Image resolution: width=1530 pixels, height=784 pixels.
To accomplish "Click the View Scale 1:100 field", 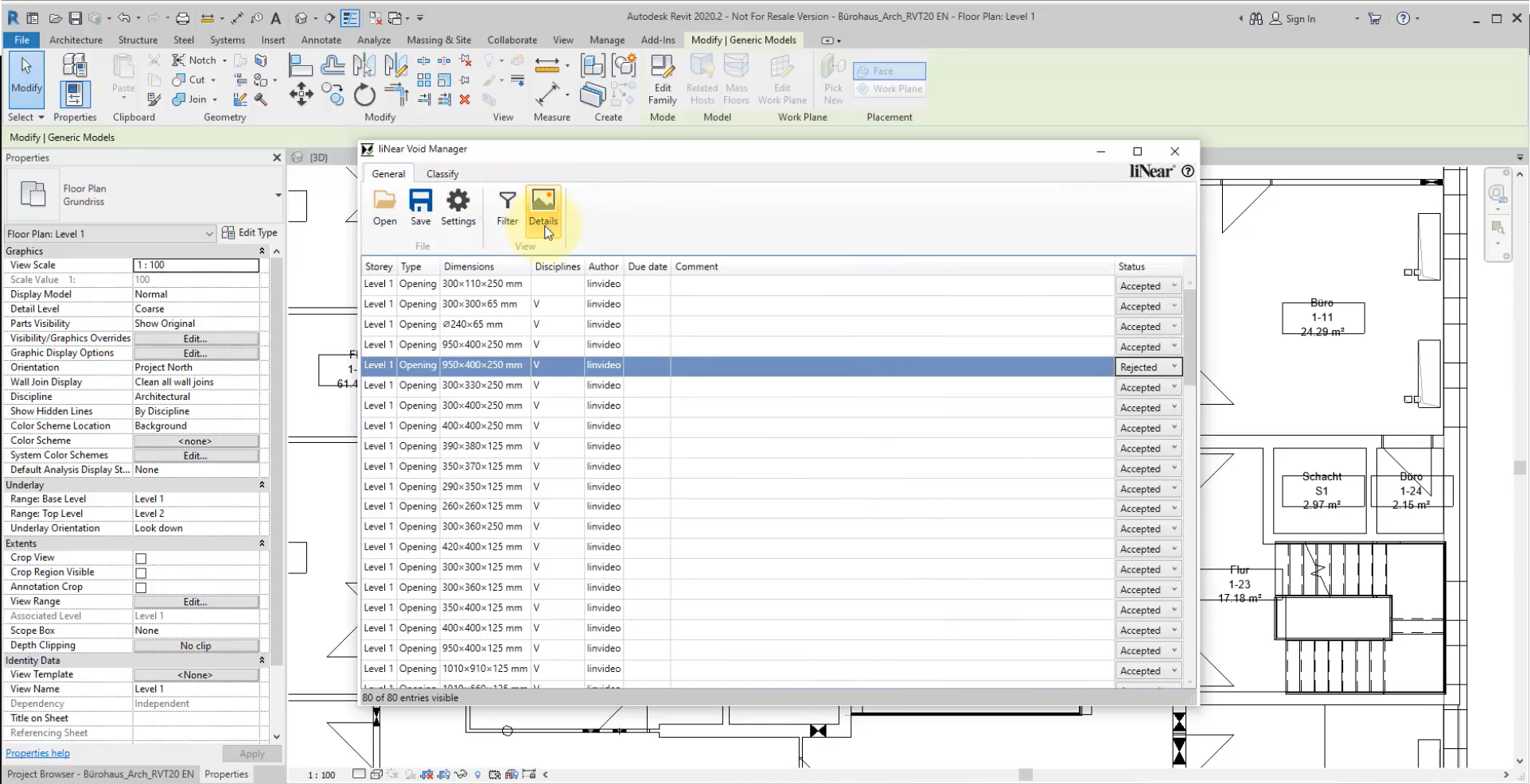I will coord(196,265).
